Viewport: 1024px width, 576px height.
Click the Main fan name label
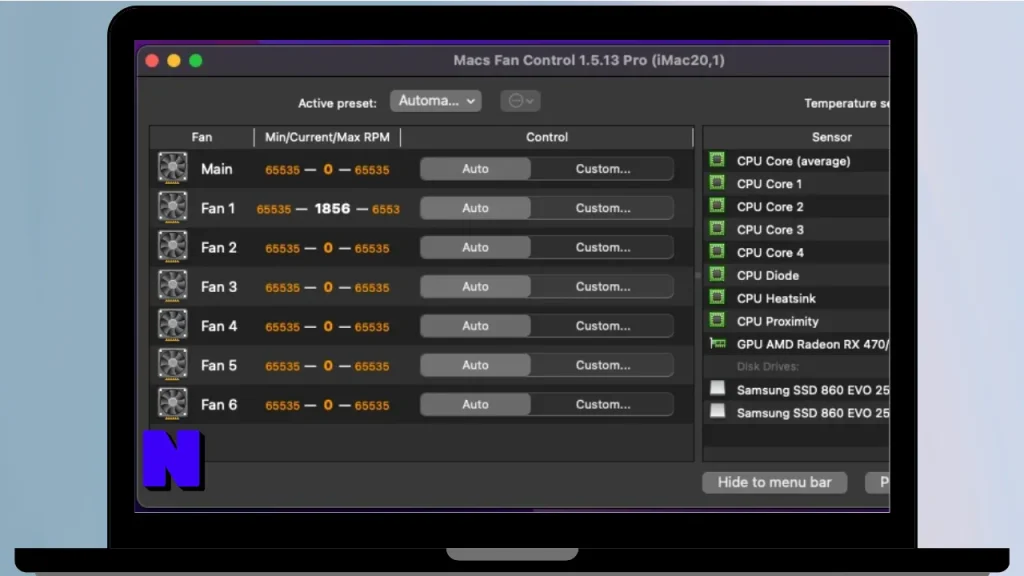pyautogui.click(x=216, y=169)
